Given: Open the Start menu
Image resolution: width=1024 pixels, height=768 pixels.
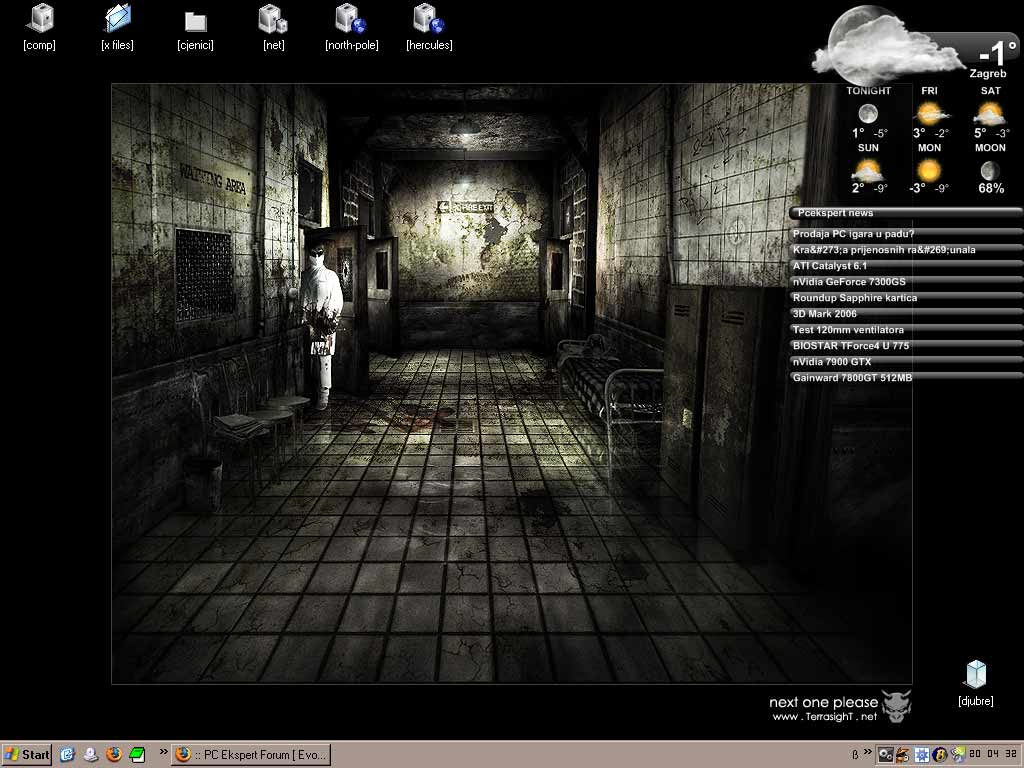Looking at the screenshot, I should pos(27,754).
